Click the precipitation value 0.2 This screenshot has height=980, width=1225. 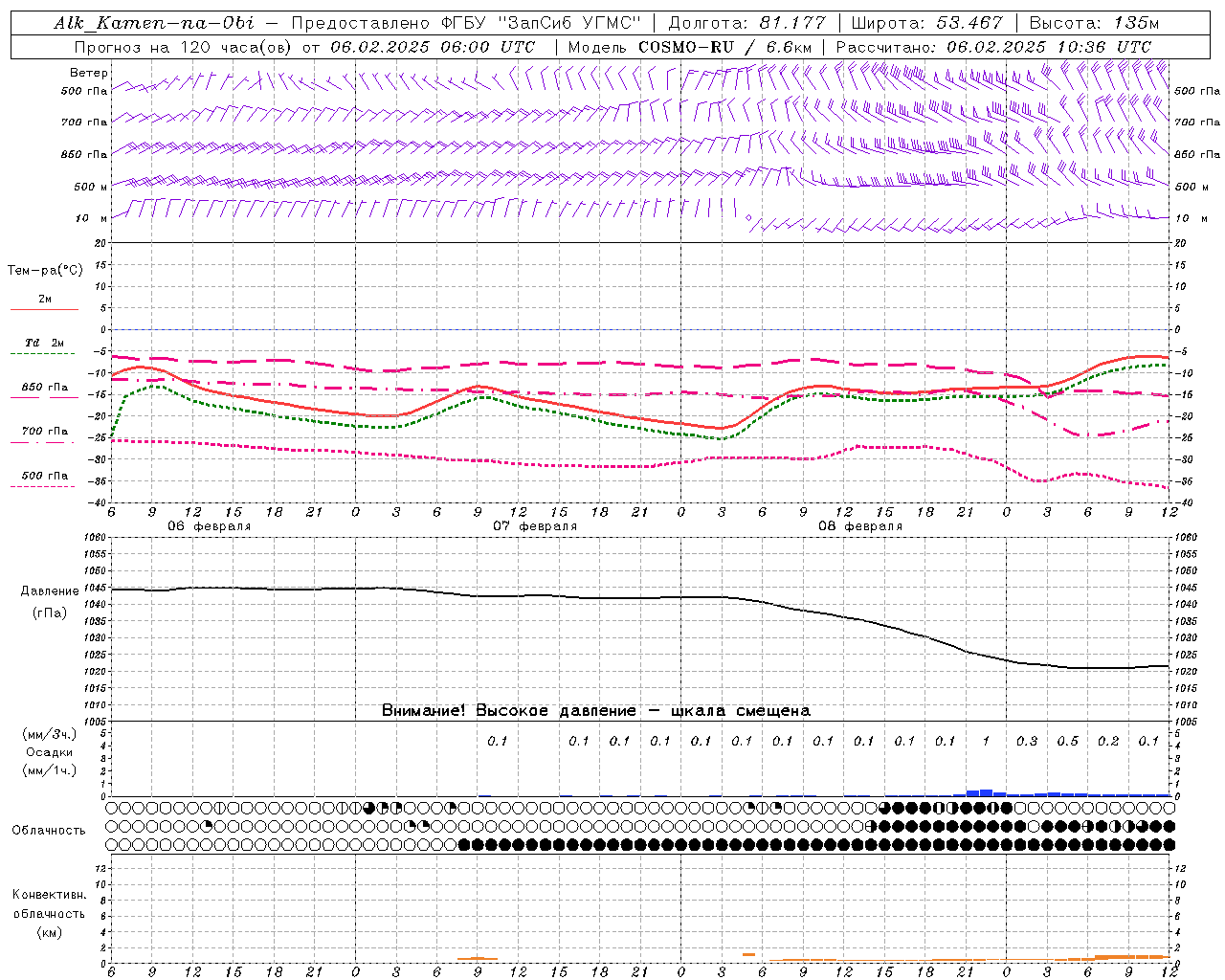pyautogui.click(x=1108, y=741)
